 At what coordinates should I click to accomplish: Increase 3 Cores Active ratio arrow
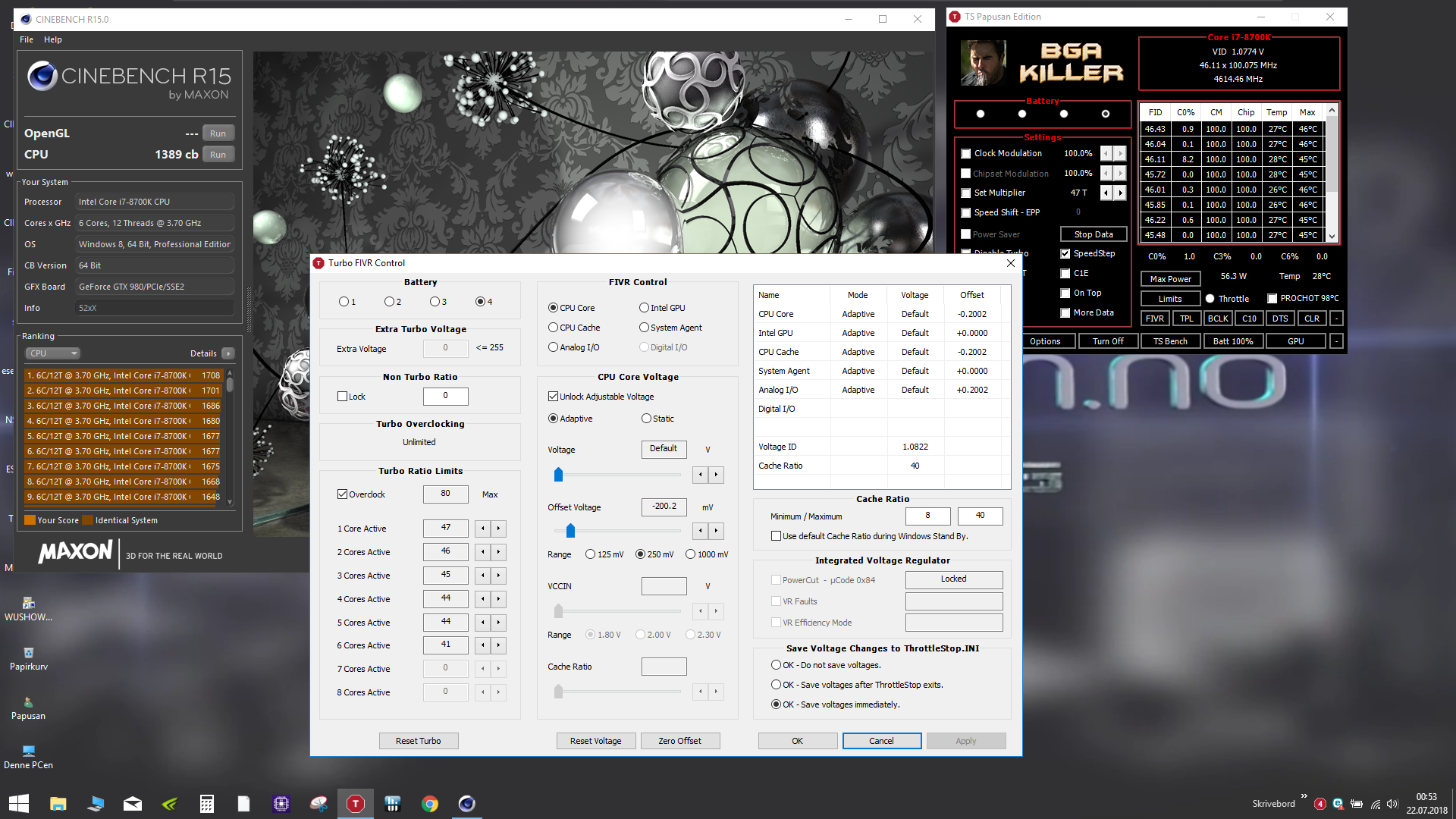coord(498,576)
